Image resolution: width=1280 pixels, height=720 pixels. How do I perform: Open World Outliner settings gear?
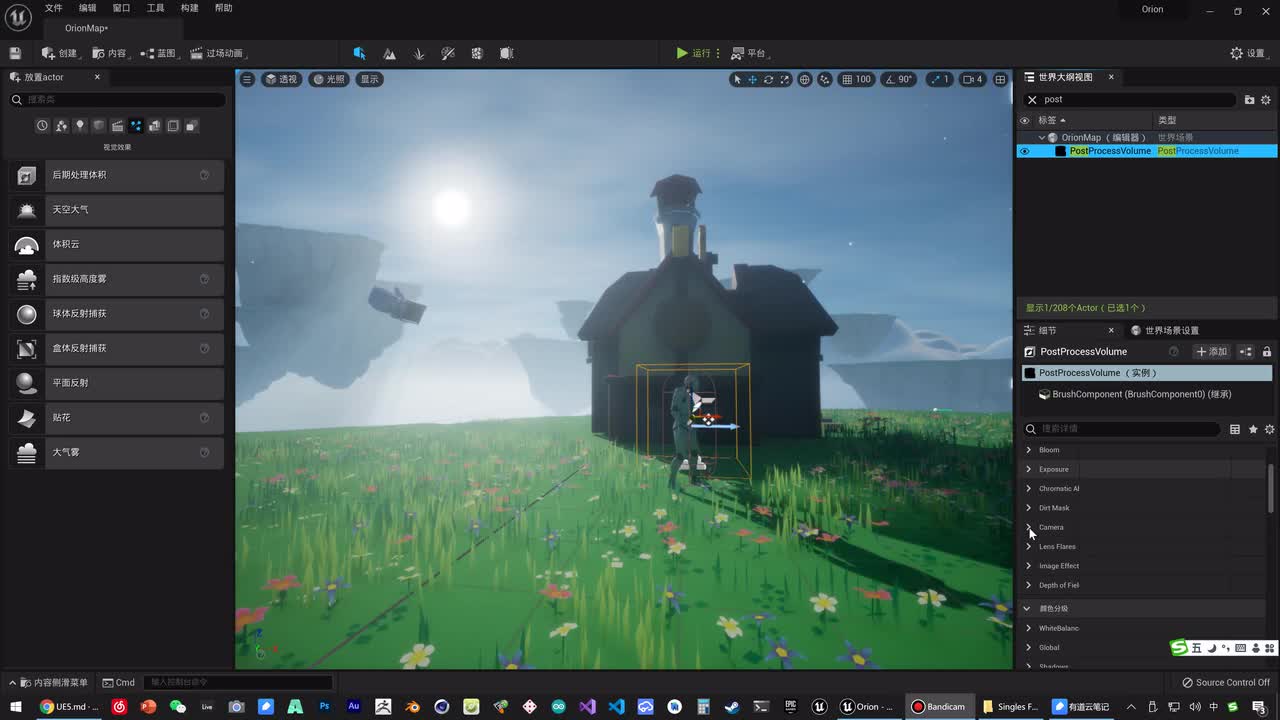pos(1265,100)
